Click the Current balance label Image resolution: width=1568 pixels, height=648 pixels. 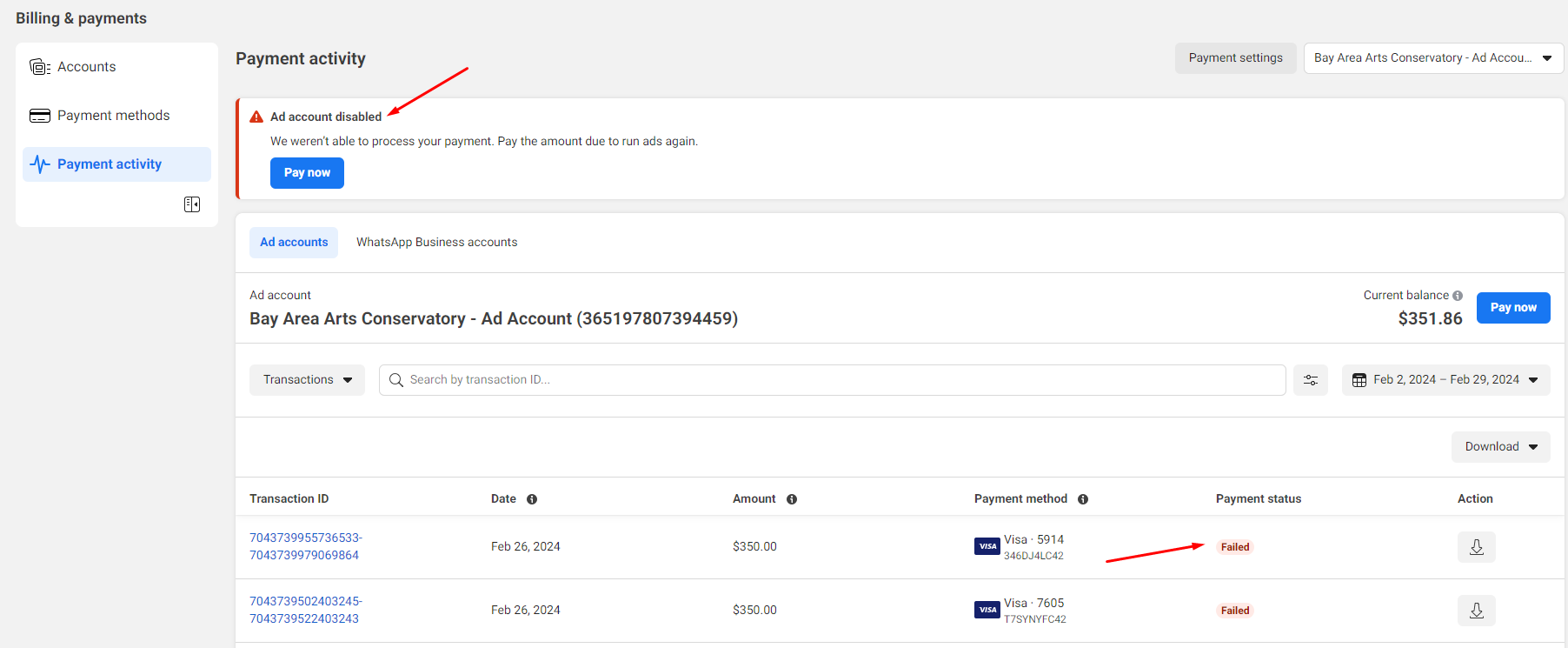[x=1405, y=296]
